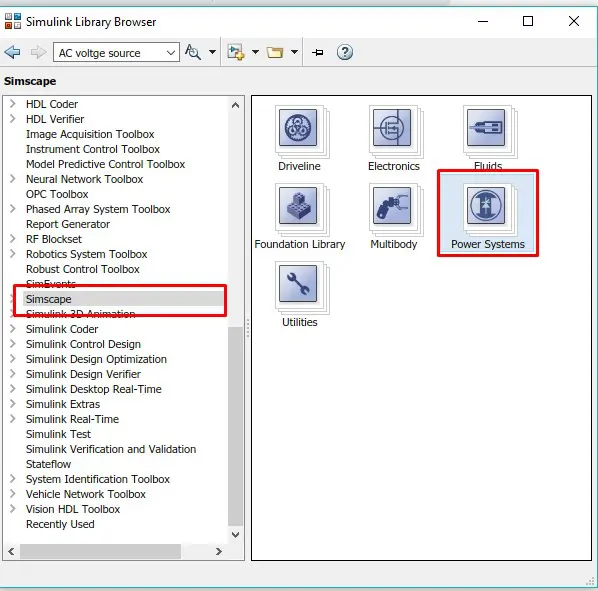Select Simulink Verification and Validation

(111, 449)
